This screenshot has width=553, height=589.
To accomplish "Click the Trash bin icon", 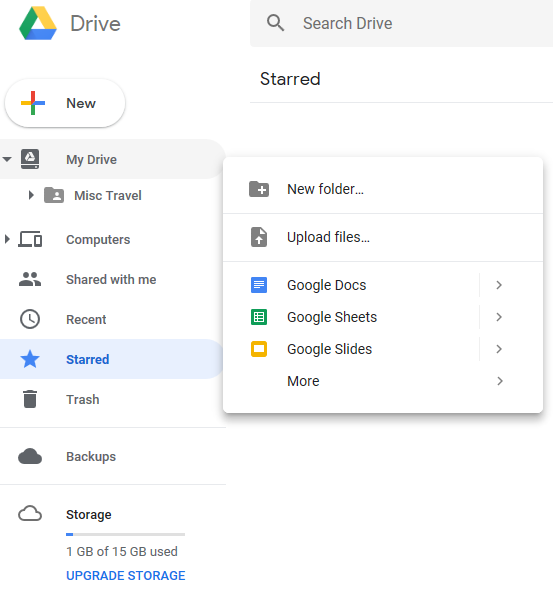I will 30,399.
